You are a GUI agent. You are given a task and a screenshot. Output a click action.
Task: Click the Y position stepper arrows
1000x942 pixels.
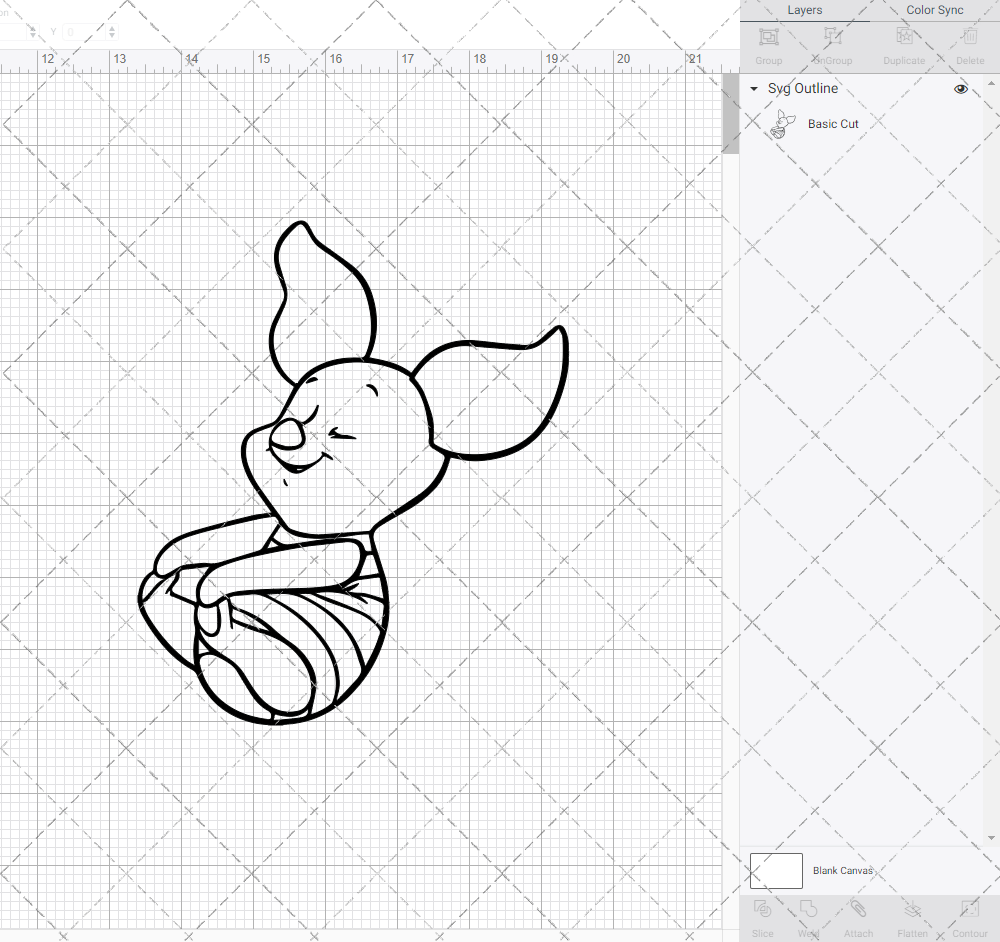point(112,32)
